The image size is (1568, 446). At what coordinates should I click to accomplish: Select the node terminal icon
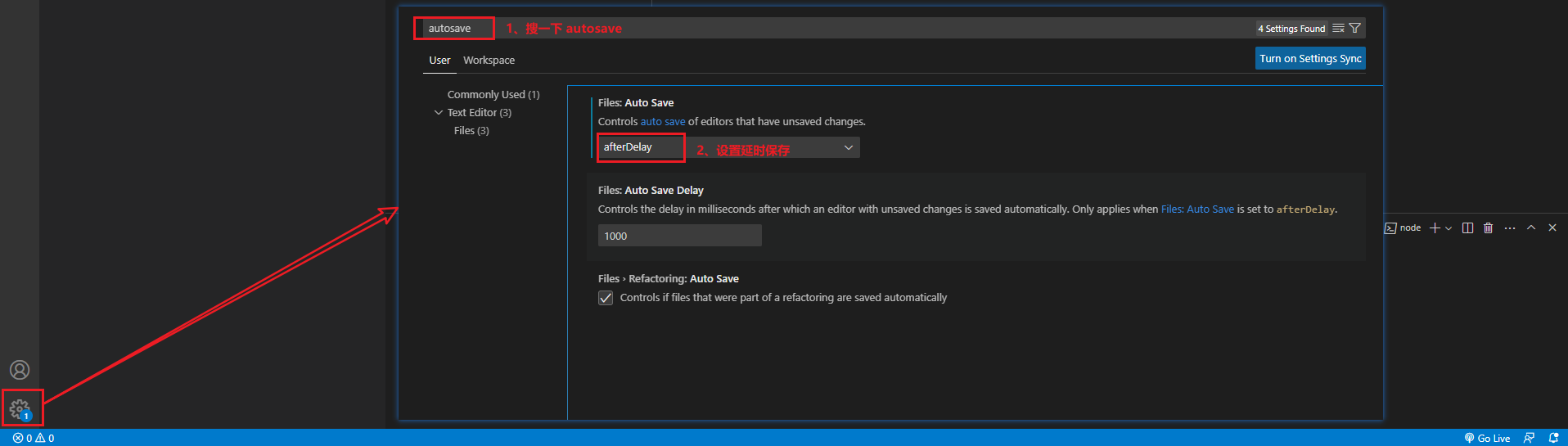coord(1390,228)
